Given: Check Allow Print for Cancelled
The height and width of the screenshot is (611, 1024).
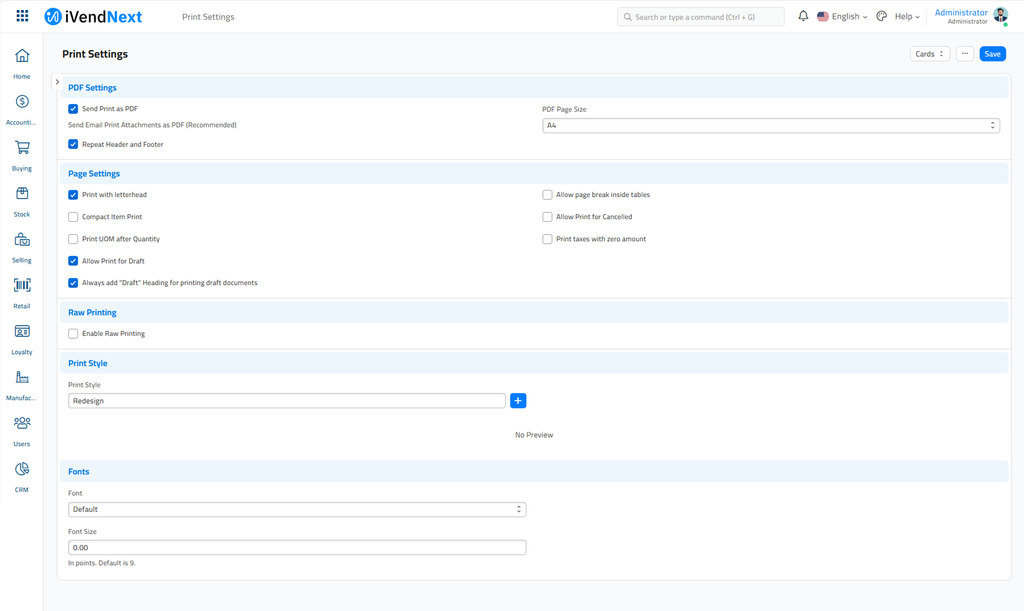Looking at the screenshot, I should point(547,216).
